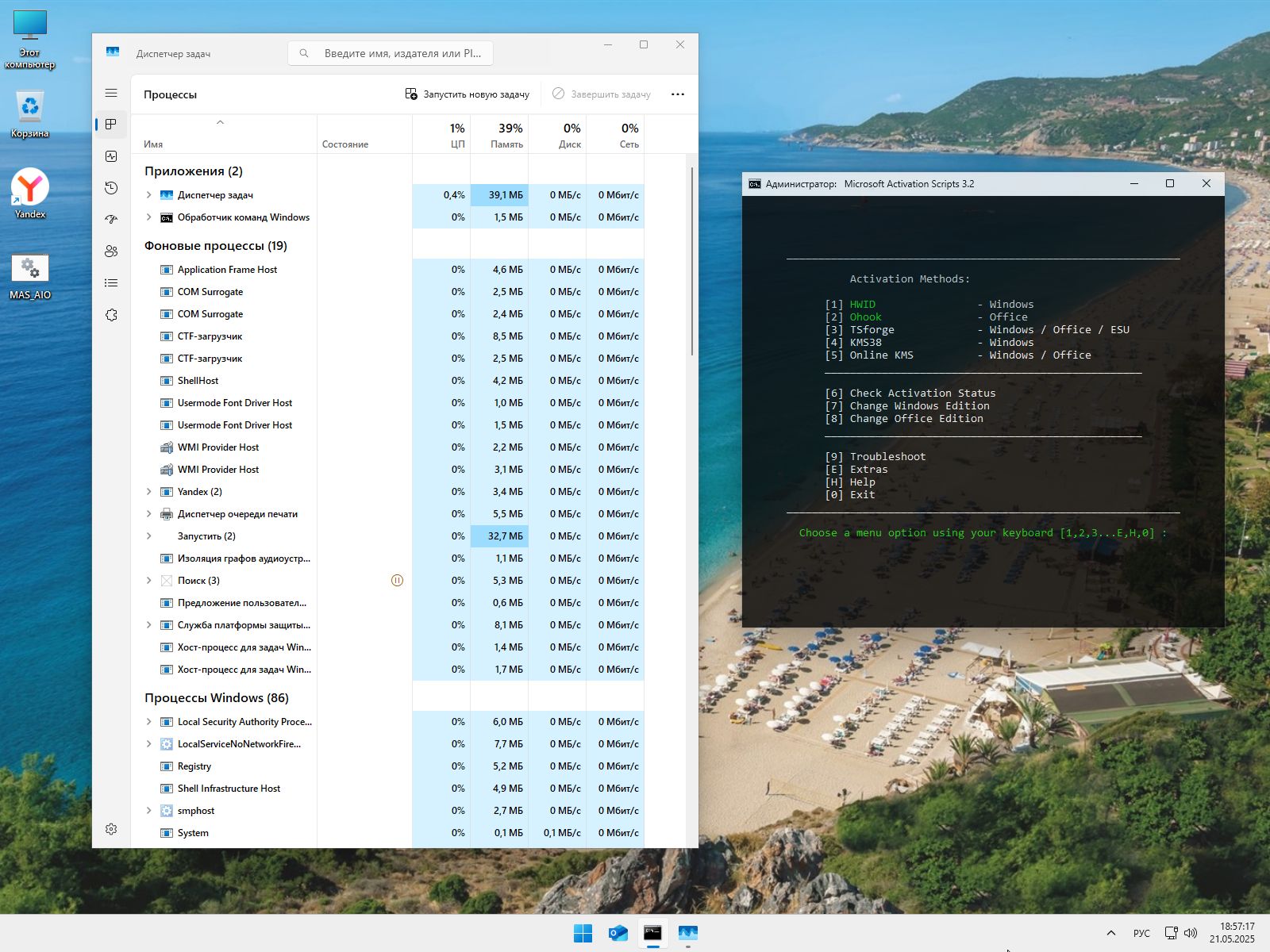Click Запустить новую задачу button
This screenshot has width=1270, height=952.
tap(467, 94)
